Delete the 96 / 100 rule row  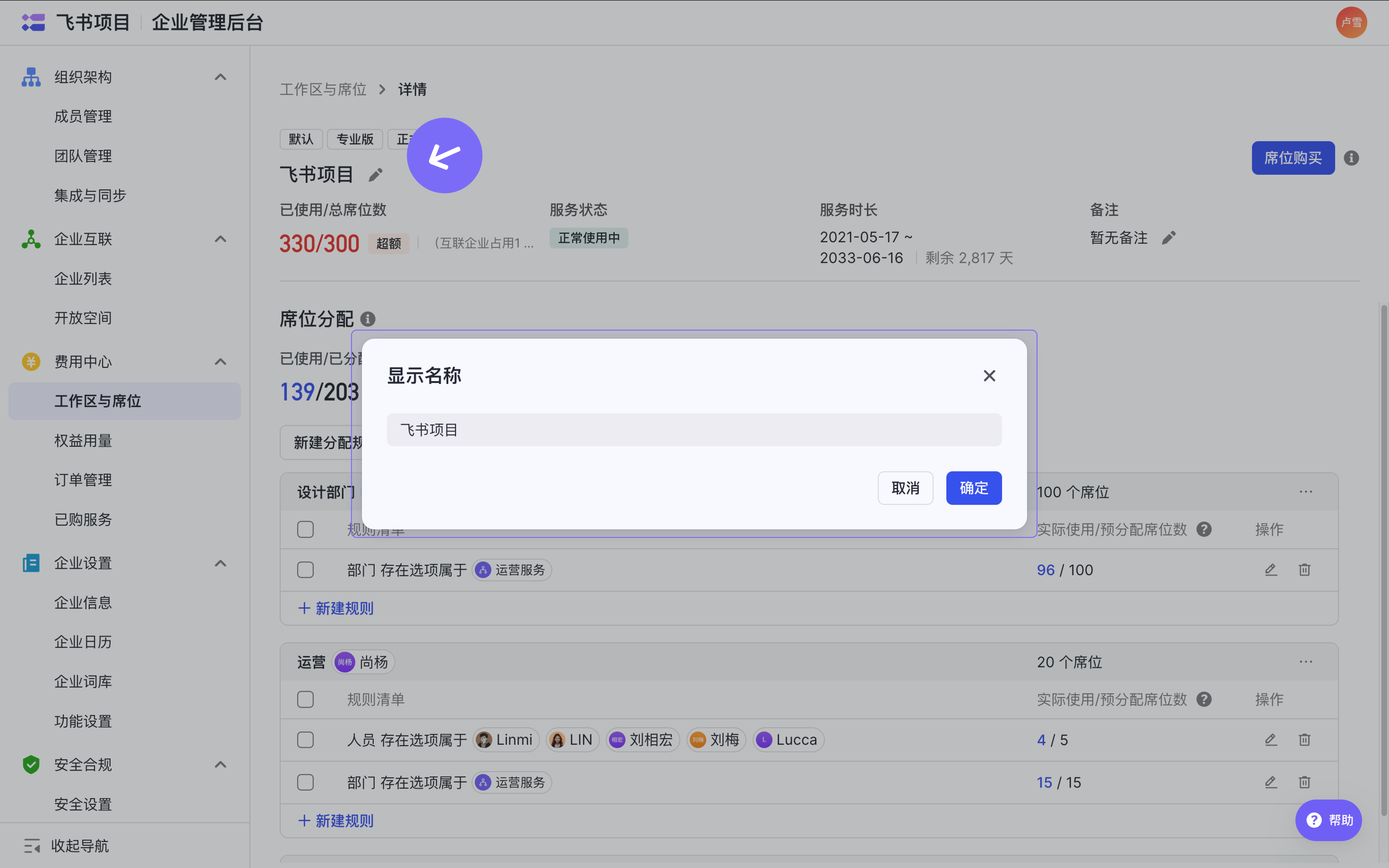click(1305, 570)
